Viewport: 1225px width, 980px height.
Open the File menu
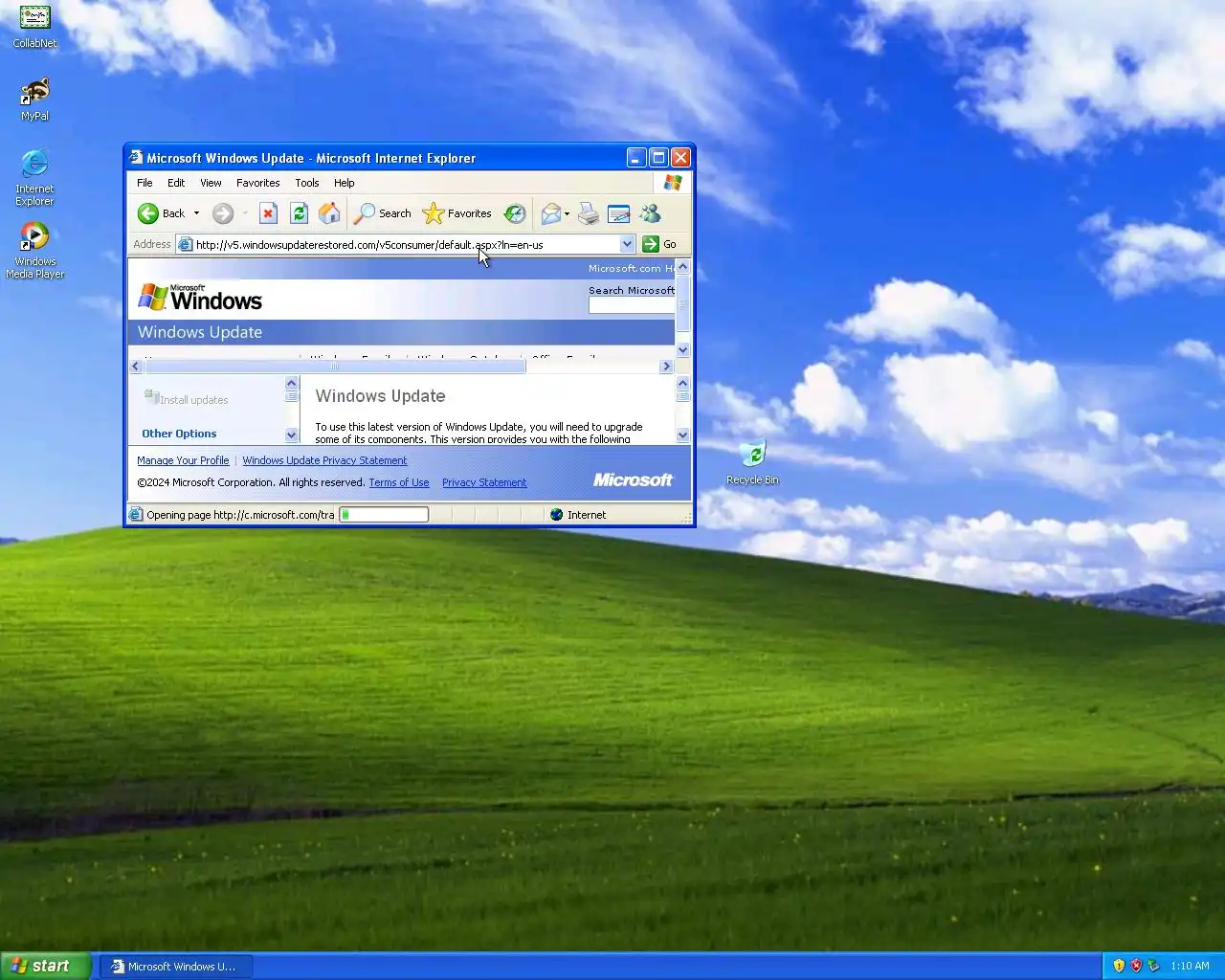(145, 183)
